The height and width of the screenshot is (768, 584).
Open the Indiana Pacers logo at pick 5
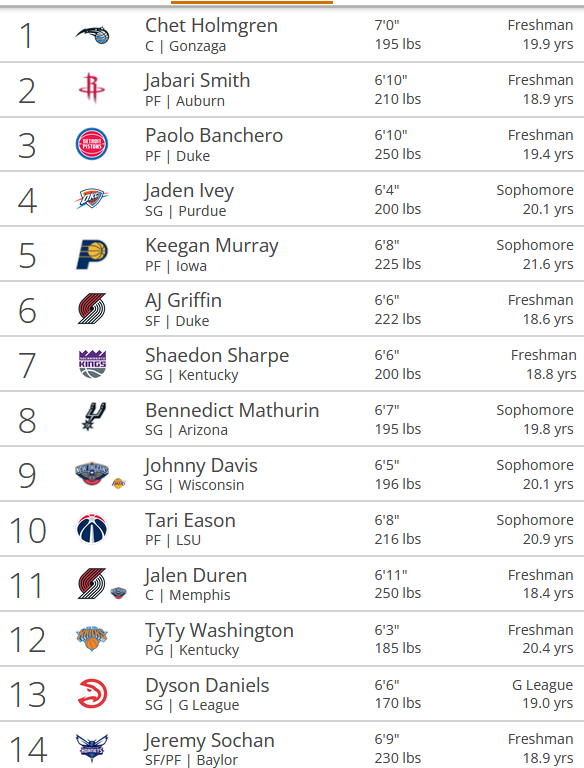coord(92,254)
